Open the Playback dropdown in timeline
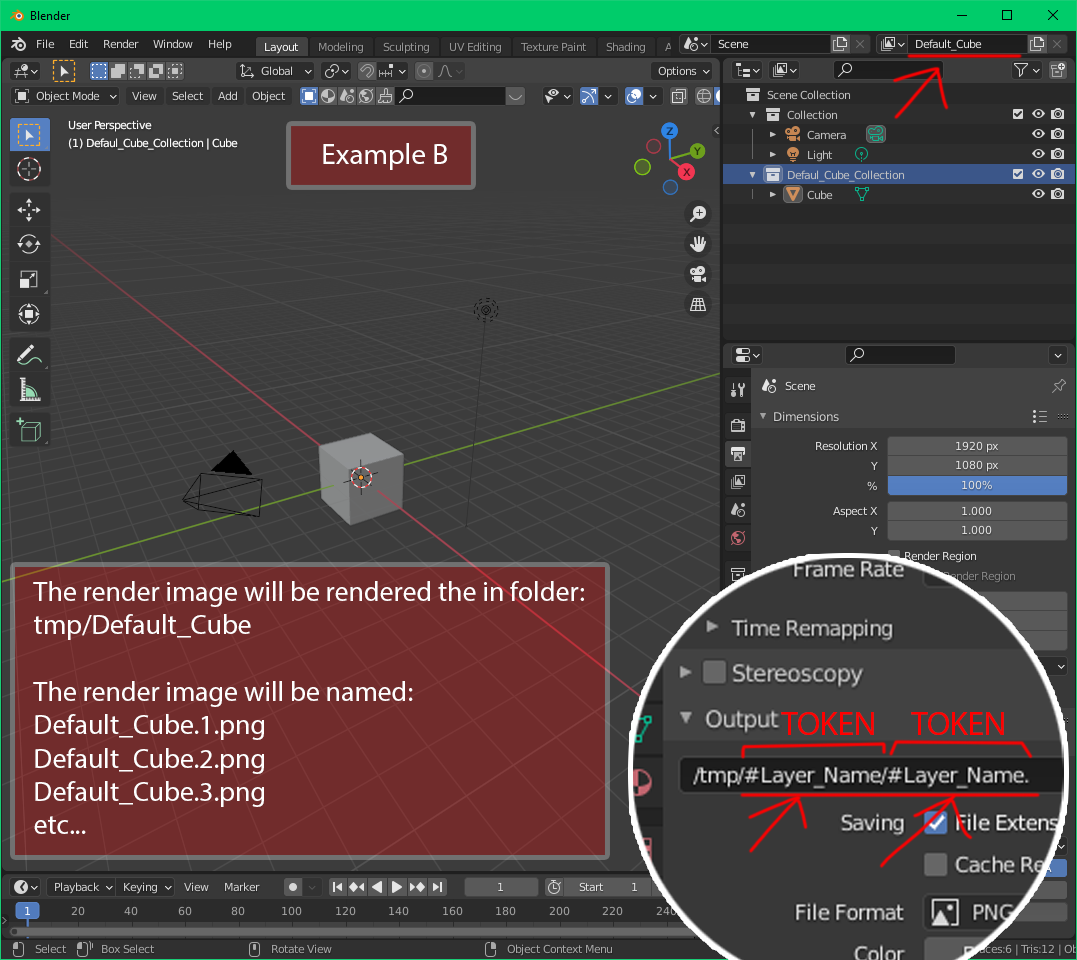 tap(82, 887)
